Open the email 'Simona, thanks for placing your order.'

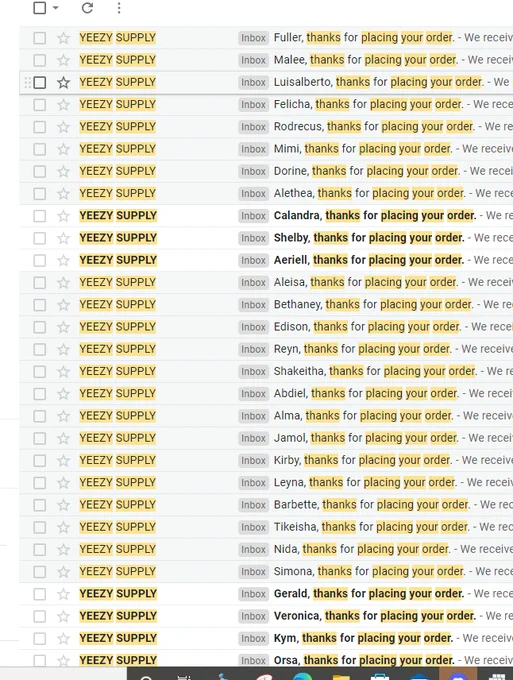369,572
